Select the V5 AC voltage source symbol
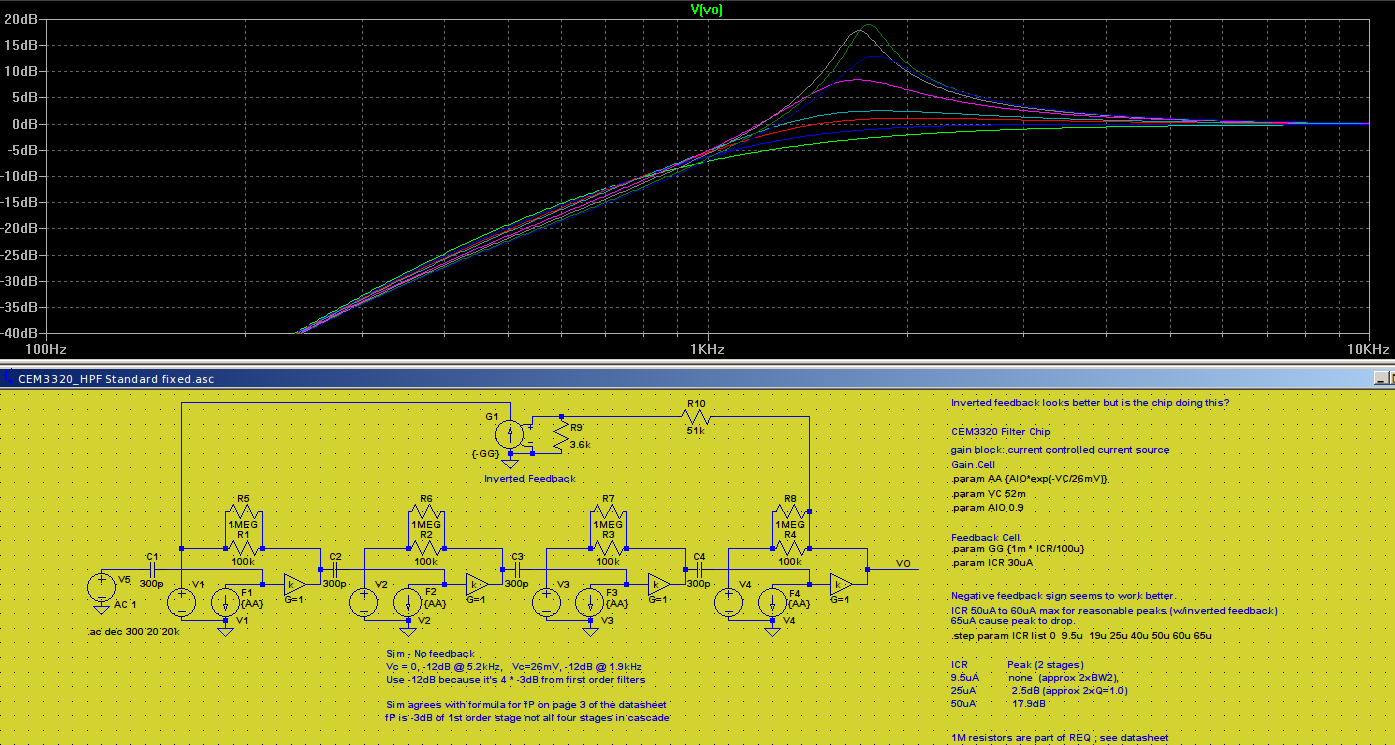 click(101, 587)
